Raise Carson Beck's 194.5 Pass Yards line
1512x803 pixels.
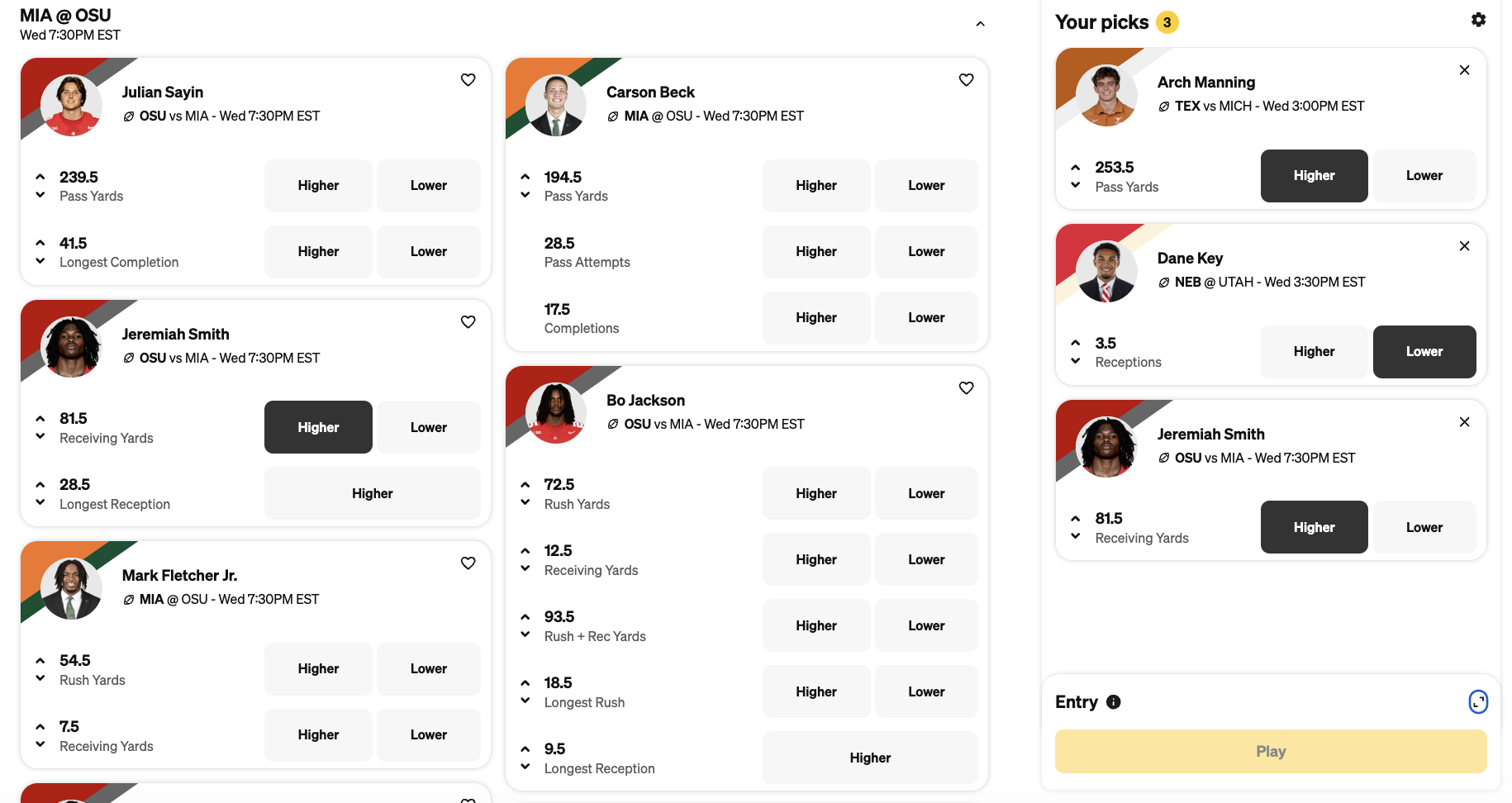click(525, 177)
